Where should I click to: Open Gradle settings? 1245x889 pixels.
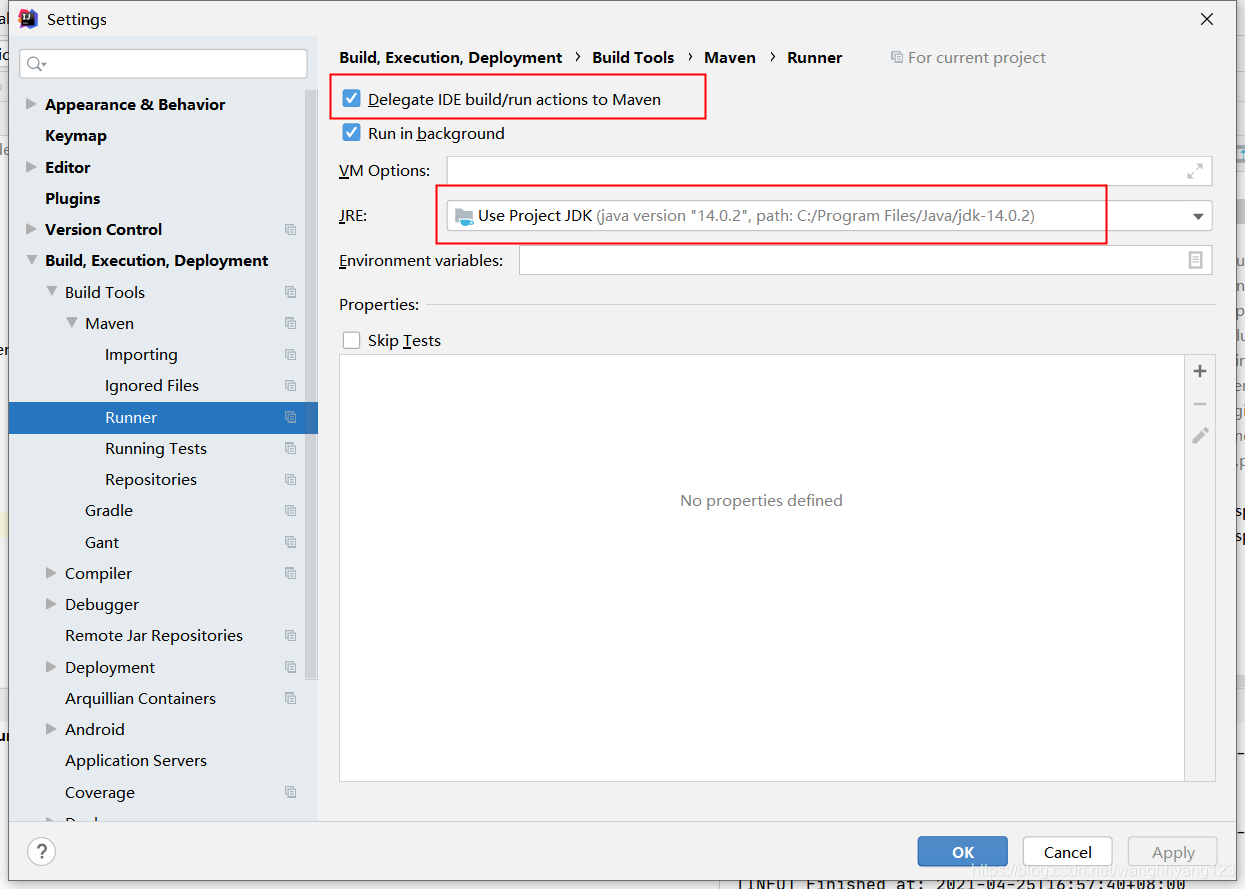pyautogui.click(x=109, y=510)
